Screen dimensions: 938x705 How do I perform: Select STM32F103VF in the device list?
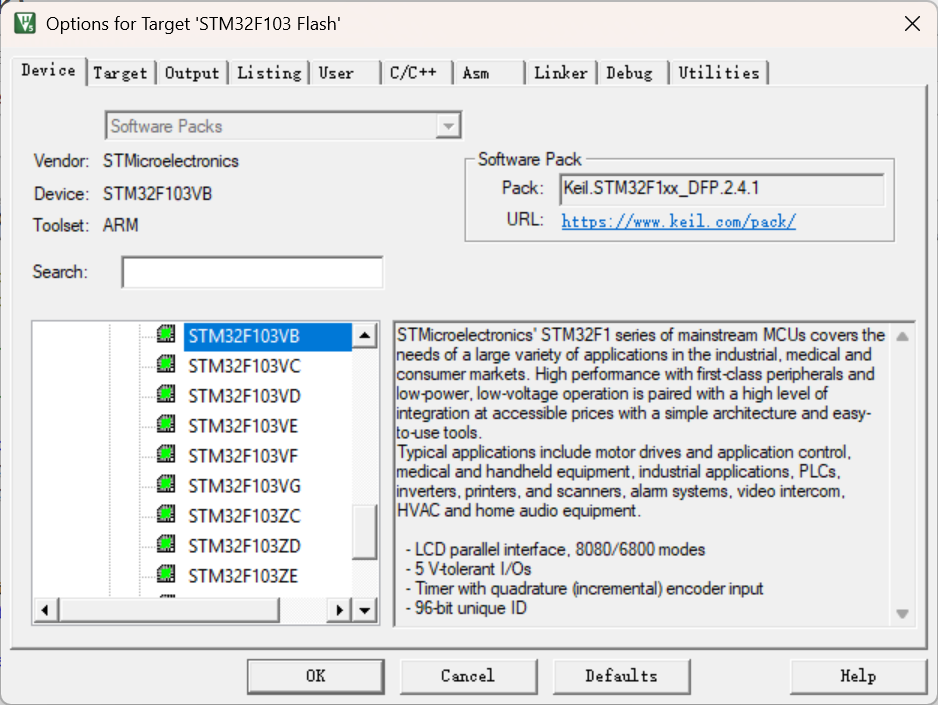click(243, 456)
